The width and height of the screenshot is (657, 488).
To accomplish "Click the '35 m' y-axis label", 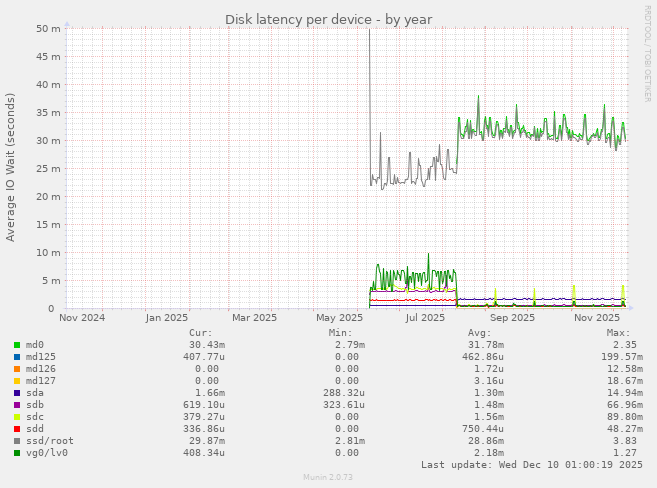I will (49, 113).
